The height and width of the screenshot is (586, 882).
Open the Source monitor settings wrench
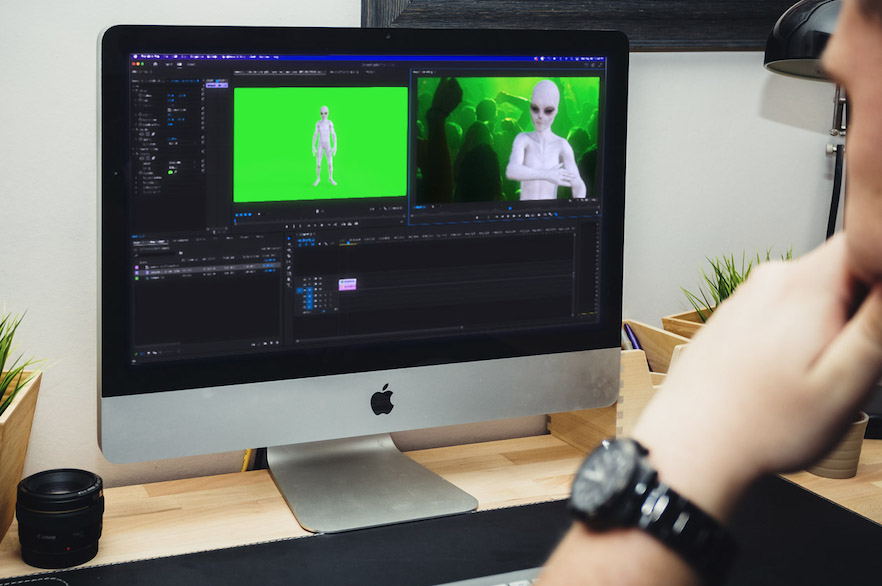(x=385, y=208)
